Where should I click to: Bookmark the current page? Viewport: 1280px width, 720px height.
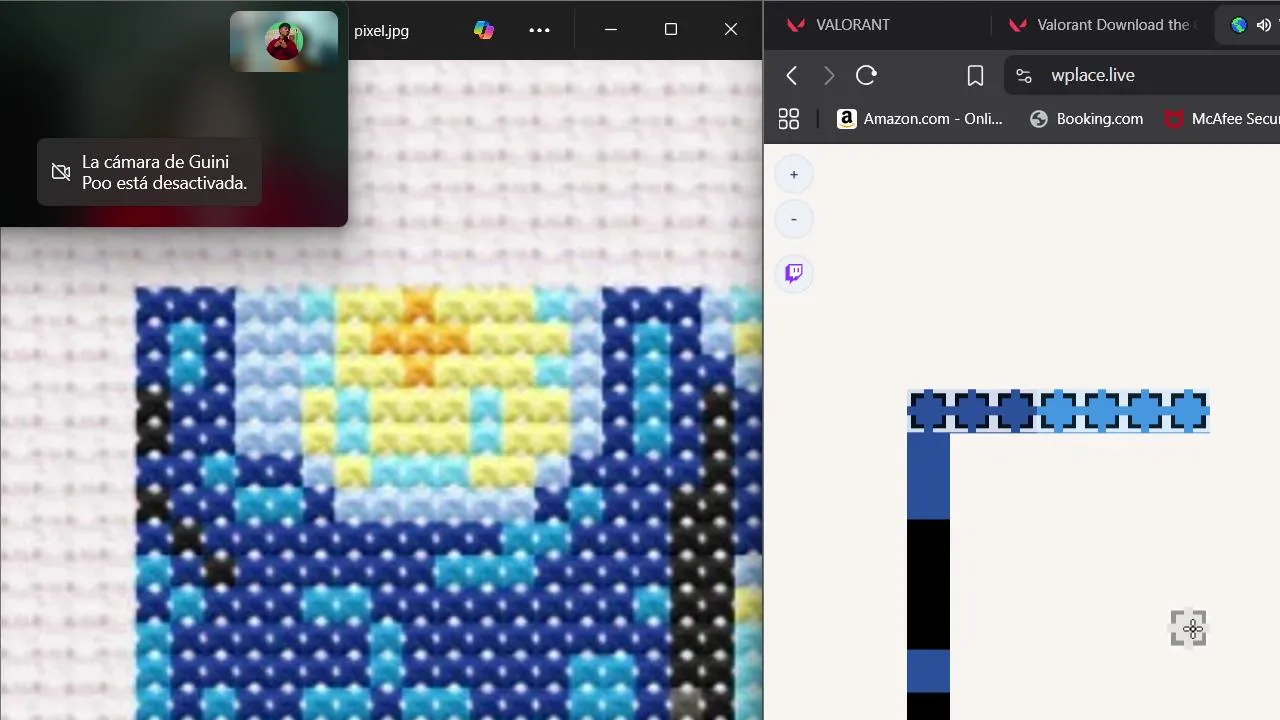[975, 75]
